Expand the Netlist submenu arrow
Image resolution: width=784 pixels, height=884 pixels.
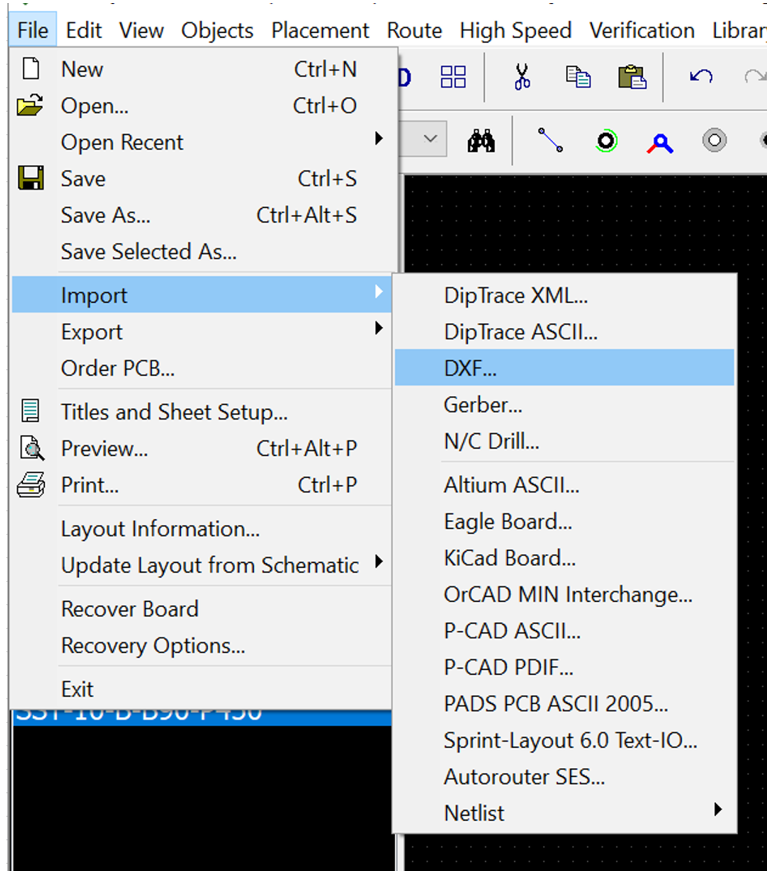(x=717, y=810)
